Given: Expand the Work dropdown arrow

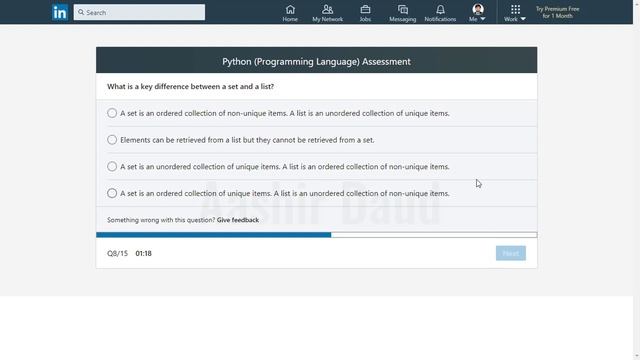Looking at the screenshot, I should coord(523,19).
